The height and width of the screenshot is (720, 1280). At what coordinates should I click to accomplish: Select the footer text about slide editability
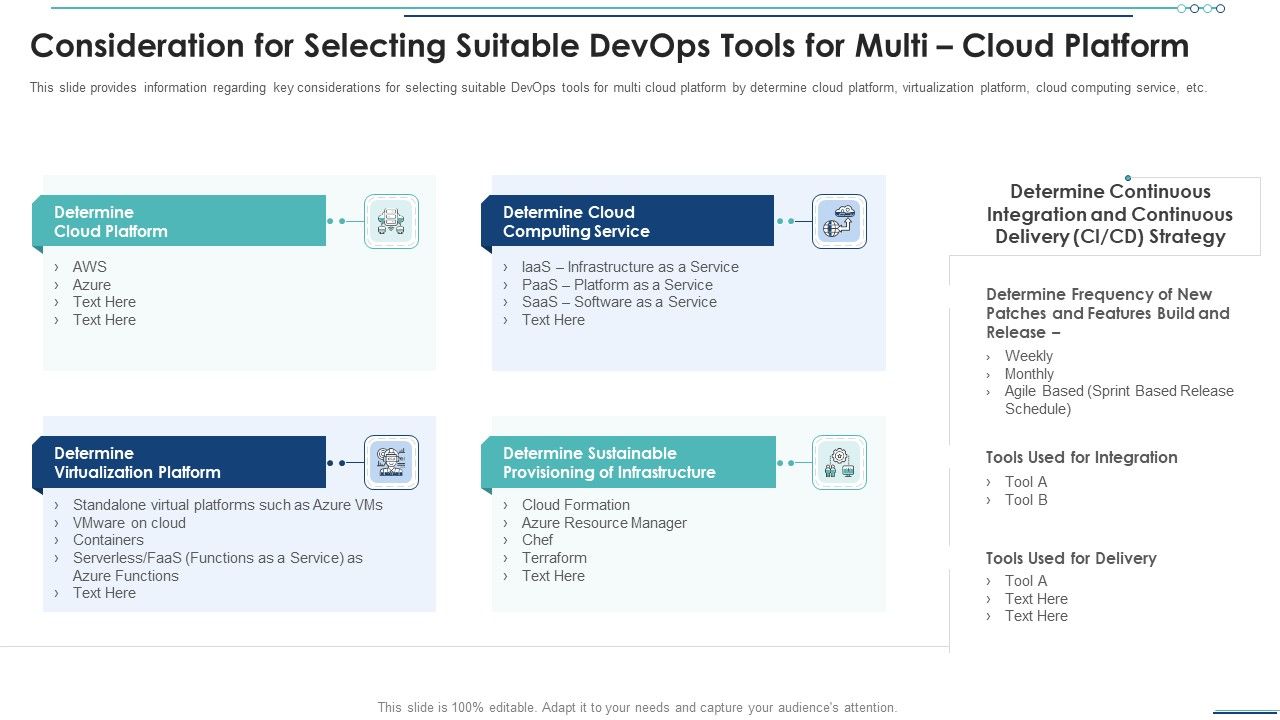pyautogui.click(x=639, y=706)
